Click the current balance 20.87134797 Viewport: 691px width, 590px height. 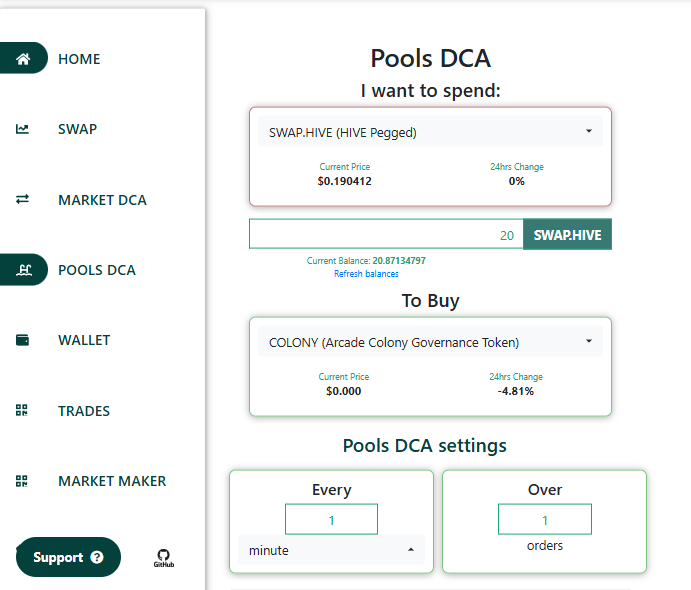point(399,260)
